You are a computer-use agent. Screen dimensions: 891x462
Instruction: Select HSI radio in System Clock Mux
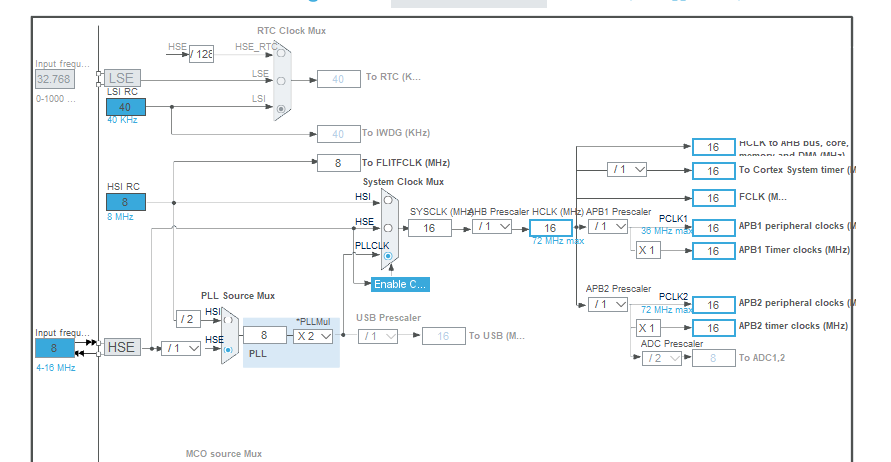[388, 200]
